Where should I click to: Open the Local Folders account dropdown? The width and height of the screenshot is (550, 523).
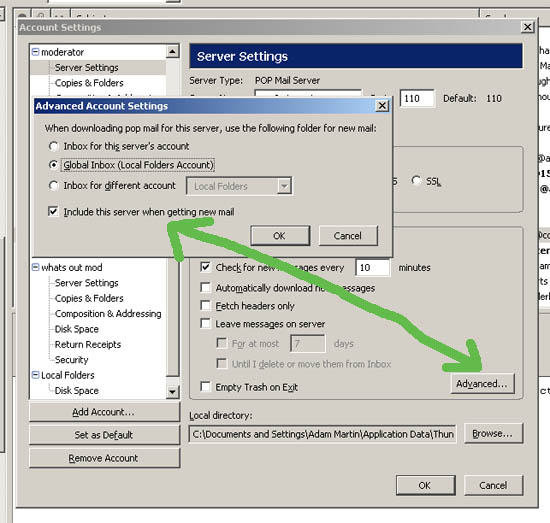click(284, 186)
